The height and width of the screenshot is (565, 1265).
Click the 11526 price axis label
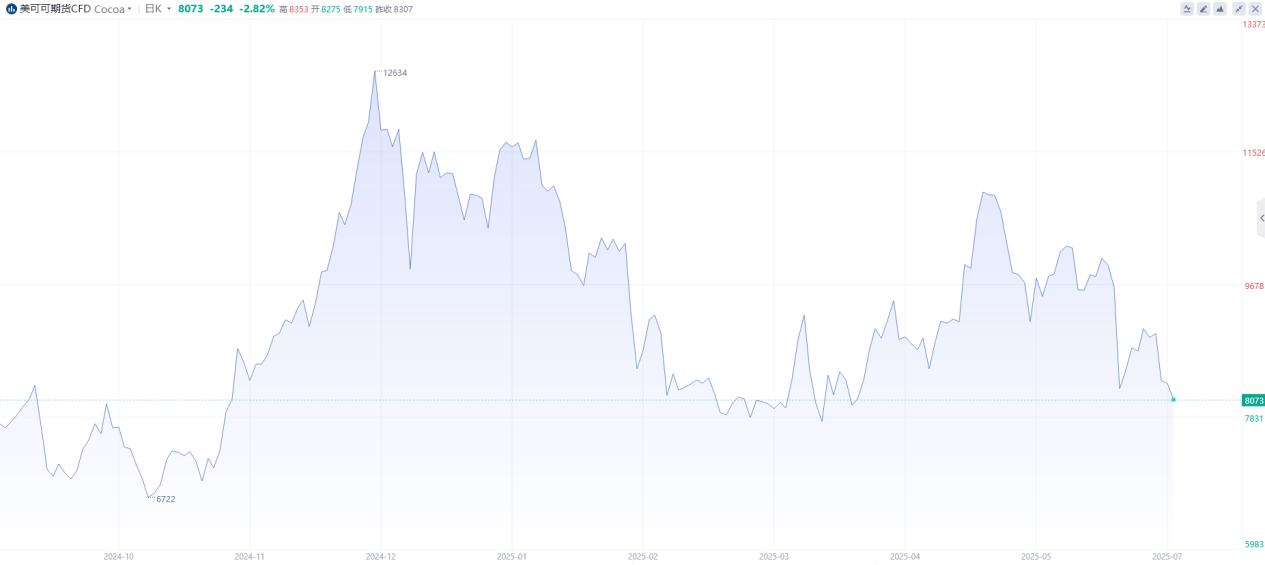tap(1253, 153)
